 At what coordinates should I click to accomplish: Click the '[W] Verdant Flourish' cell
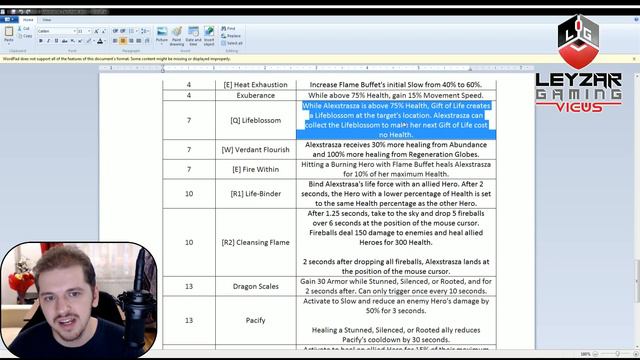click(x=256, y=150)
